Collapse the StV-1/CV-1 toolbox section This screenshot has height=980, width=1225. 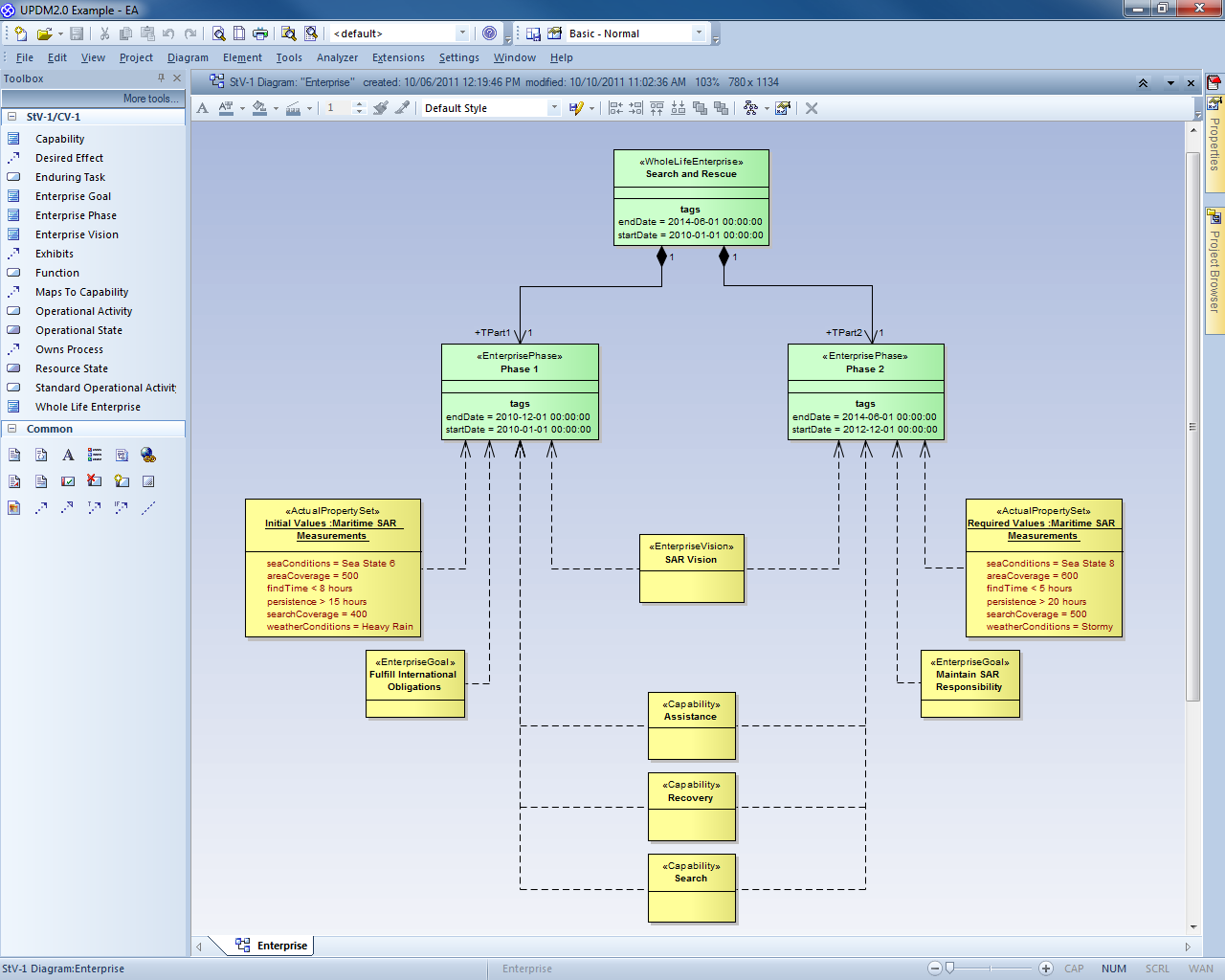pos(12,117)
